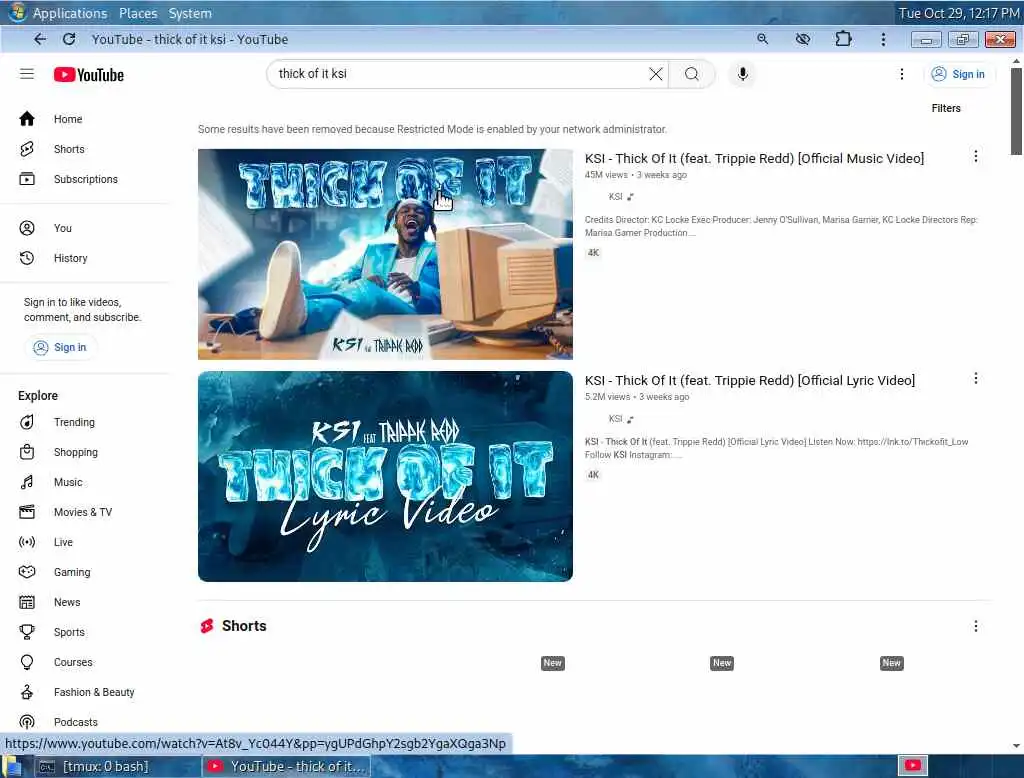Open the browser extensions puzzle icon
1024x778 pixels.
pos(843,39)
